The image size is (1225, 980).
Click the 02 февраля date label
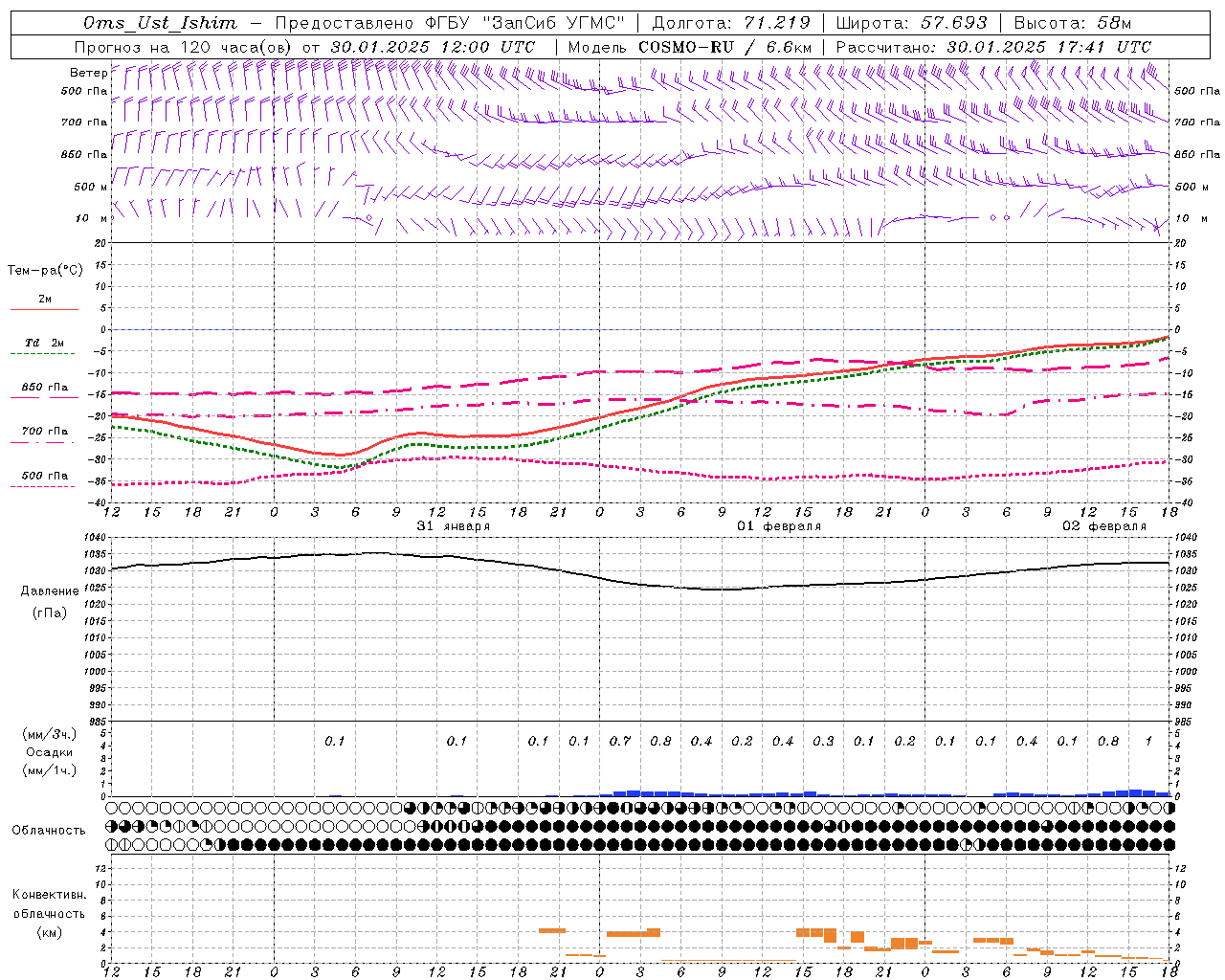(x=1104, y=526)
